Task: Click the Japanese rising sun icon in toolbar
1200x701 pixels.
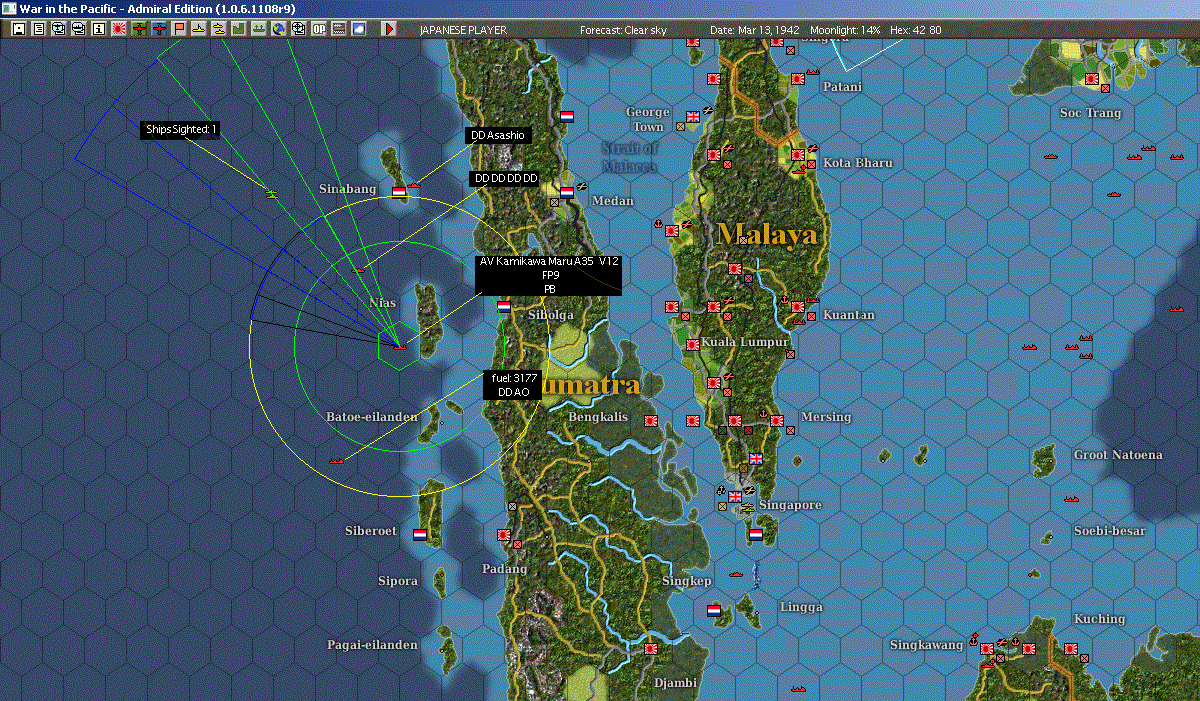Action: click(119, 29)
